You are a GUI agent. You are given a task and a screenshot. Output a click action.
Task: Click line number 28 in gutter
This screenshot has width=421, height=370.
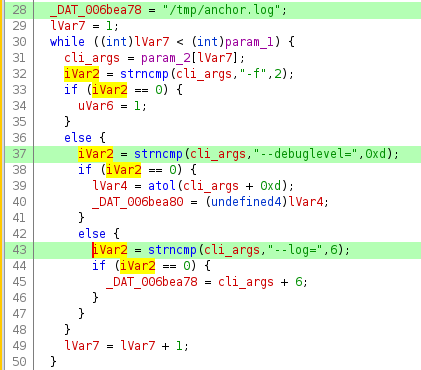click(19, 10)
